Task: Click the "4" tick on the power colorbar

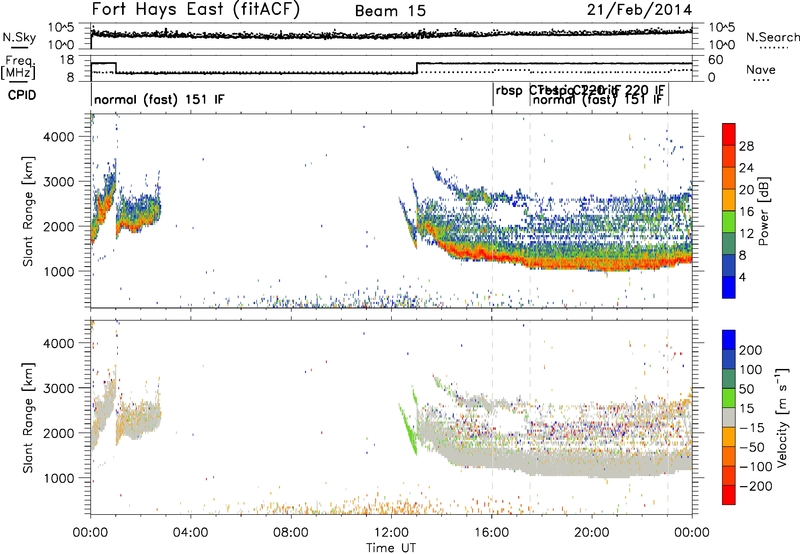Action: pos(743,277)
